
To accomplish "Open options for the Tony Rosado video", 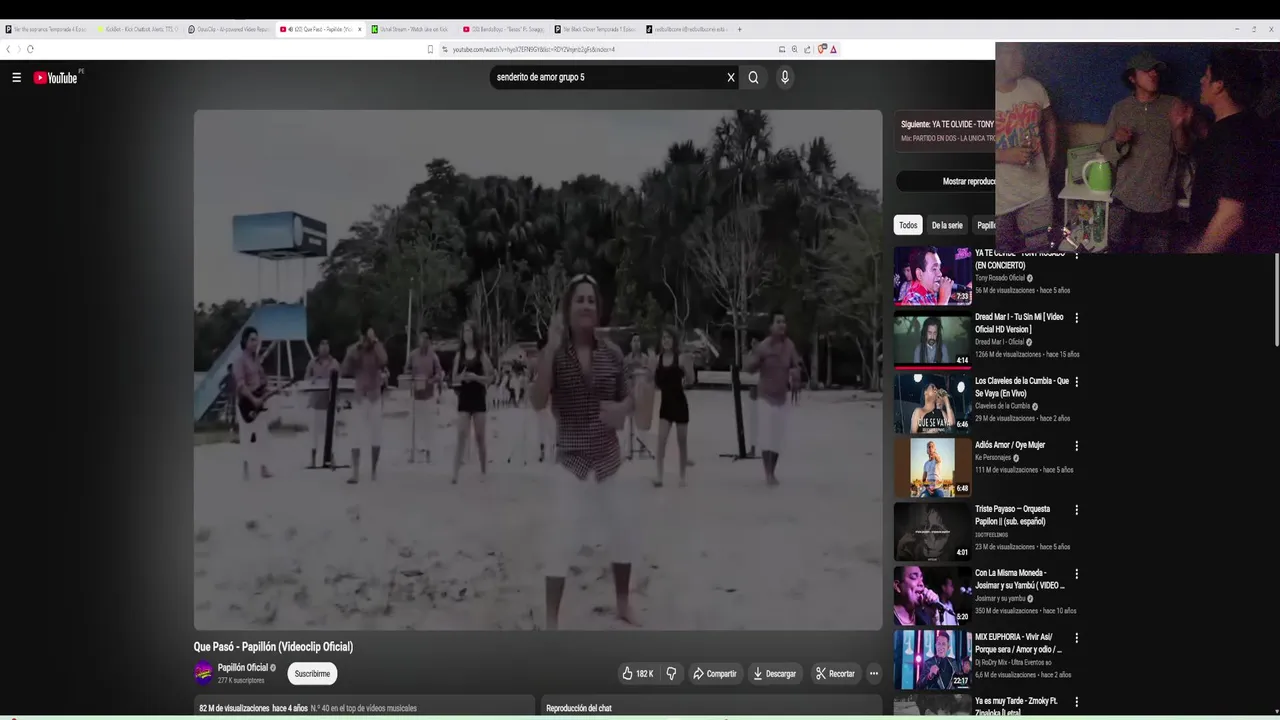I will pyautogui.click(x=1076, y=256).
